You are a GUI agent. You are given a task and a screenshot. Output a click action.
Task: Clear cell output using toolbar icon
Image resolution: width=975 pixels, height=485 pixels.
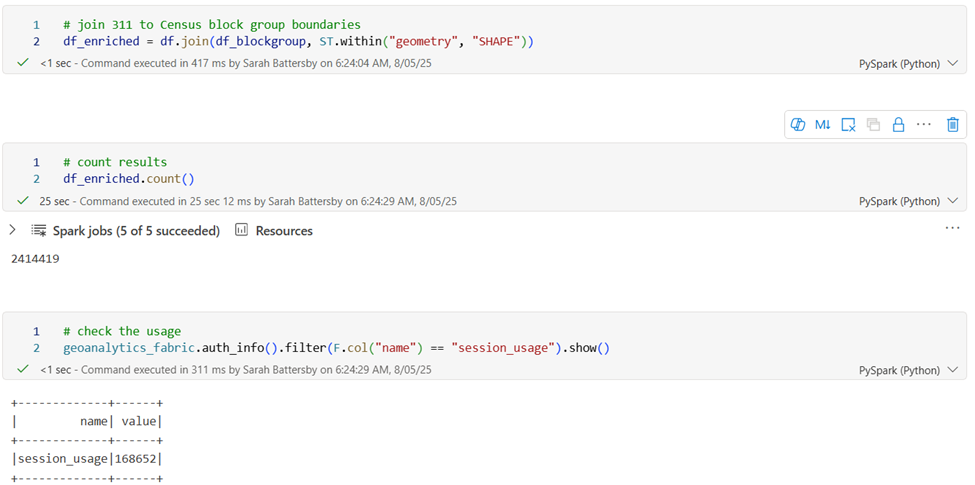[848, 124]
